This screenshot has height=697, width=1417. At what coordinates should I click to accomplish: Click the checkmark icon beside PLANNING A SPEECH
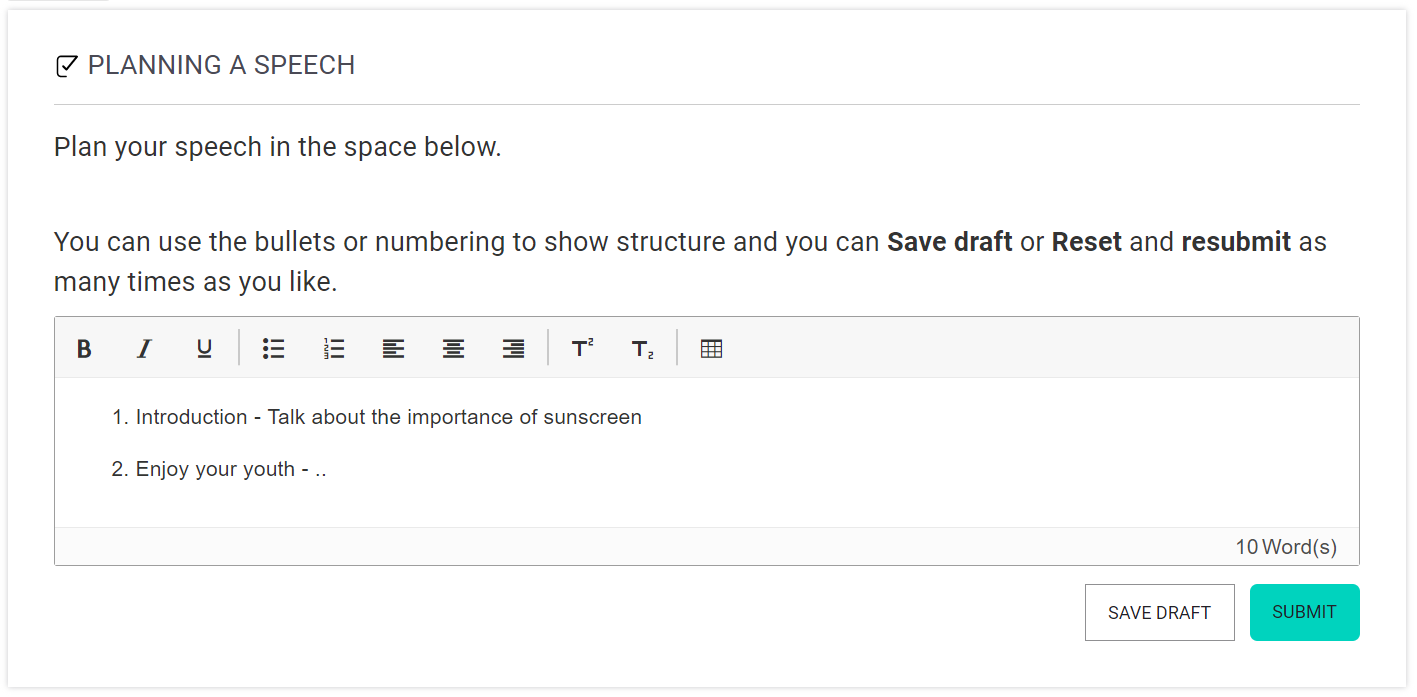(x=65, y=65)
